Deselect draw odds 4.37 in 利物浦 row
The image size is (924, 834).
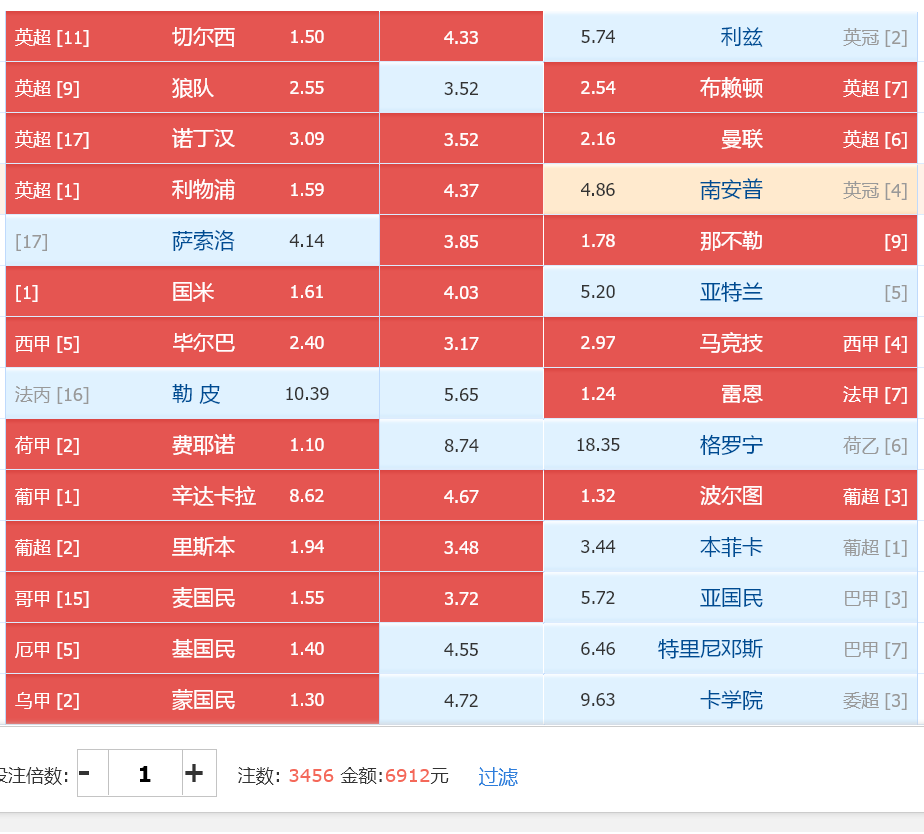pyautogui.click(x=461, y=190)
